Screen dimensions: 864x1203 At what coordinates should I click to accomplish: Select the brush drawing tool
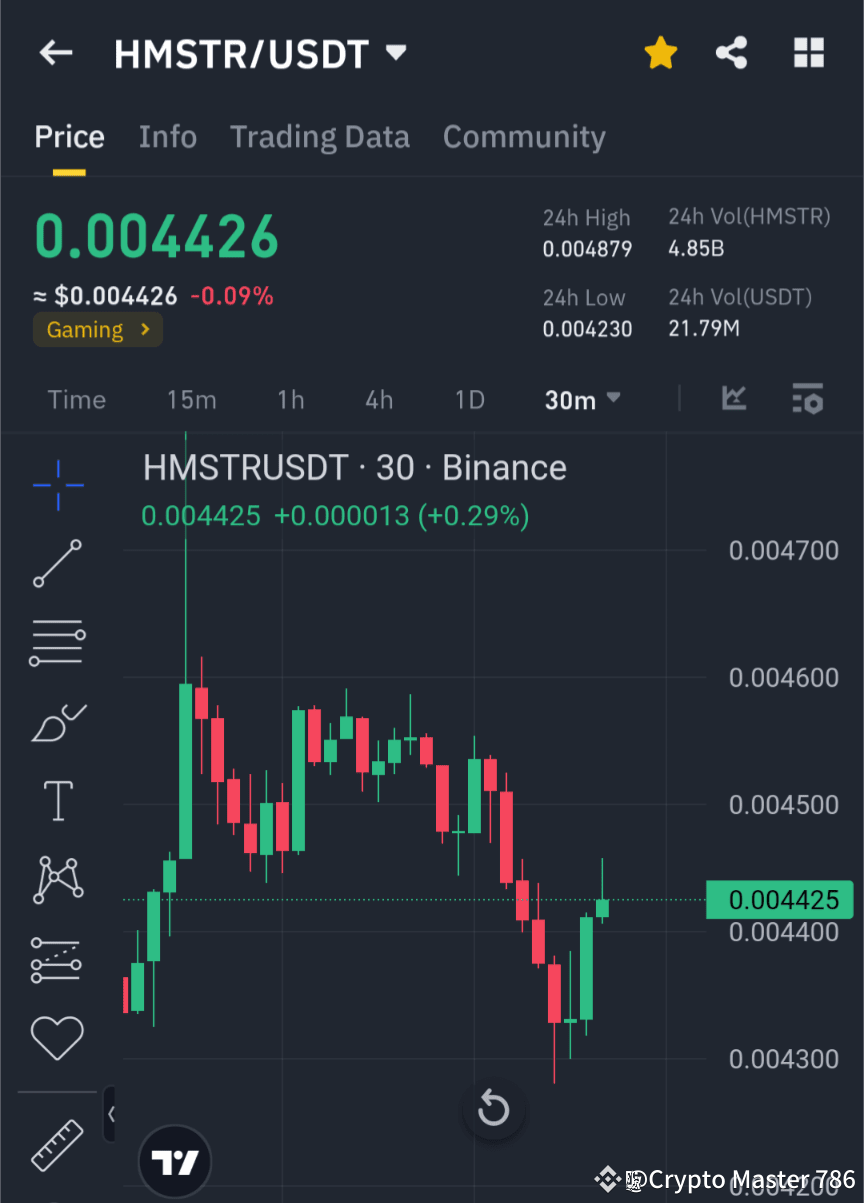click(57, 722)
